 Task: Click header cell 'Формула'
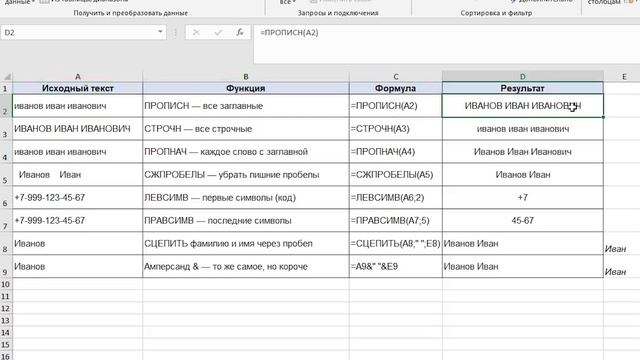point(396,88)
